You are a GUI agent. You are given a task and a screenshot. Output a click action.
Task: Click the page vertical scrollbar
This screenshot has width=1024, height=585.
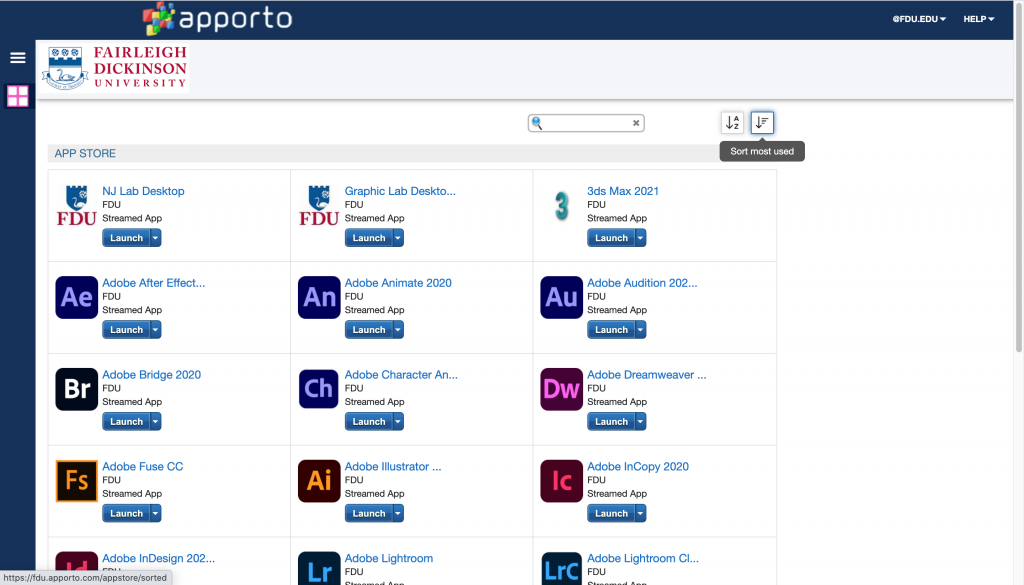point(1019,176)
